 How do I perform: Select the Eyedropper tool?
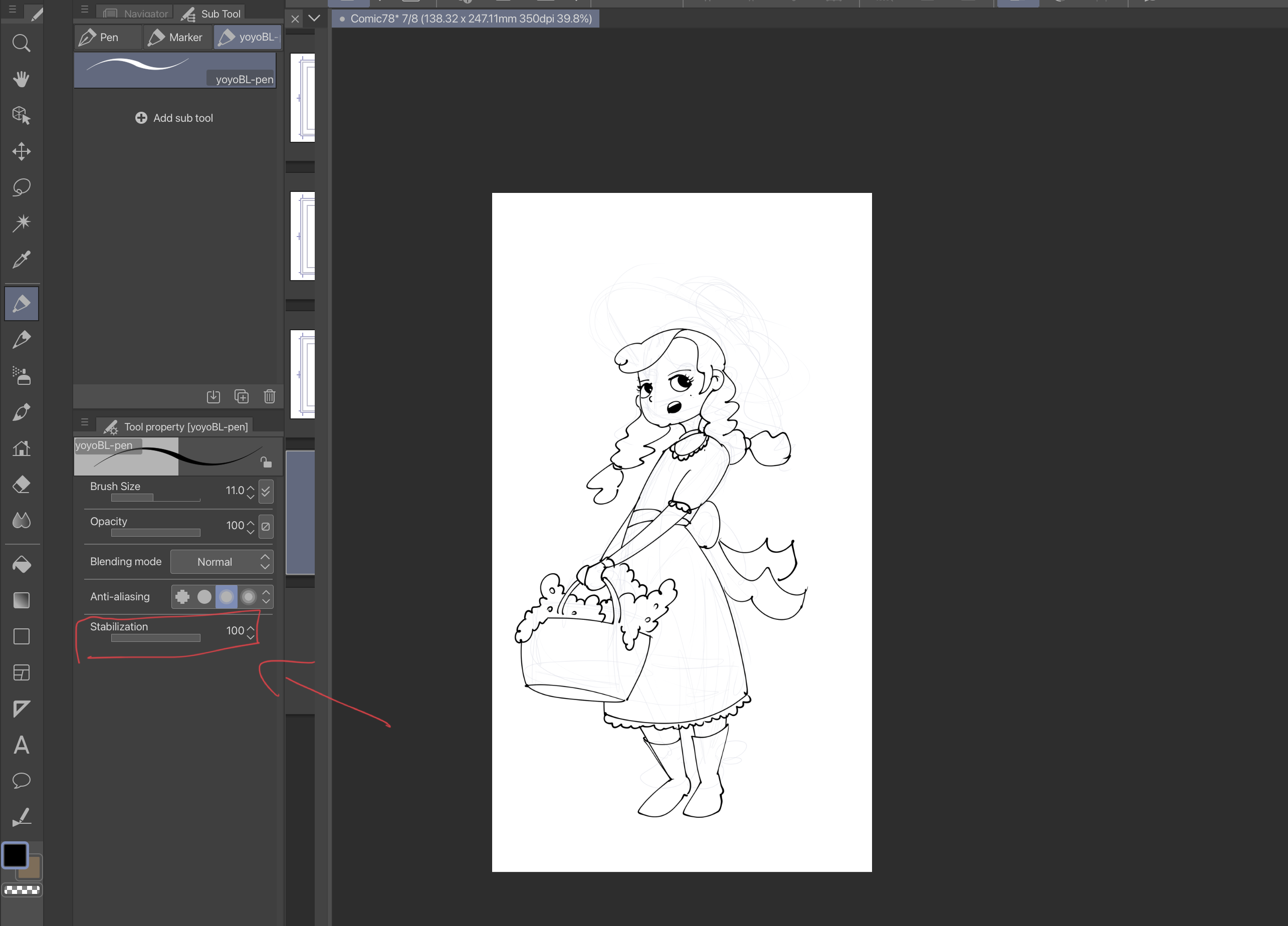21,260
